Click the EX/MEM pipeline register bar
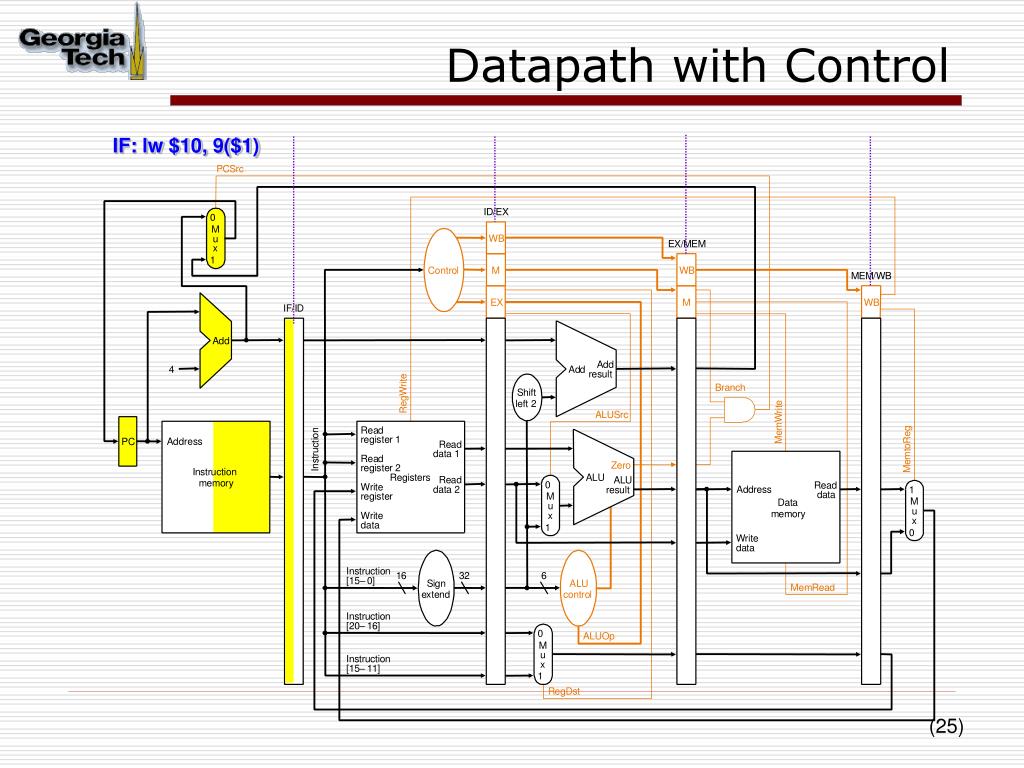The image size is (1024, 768). (686, 501)
